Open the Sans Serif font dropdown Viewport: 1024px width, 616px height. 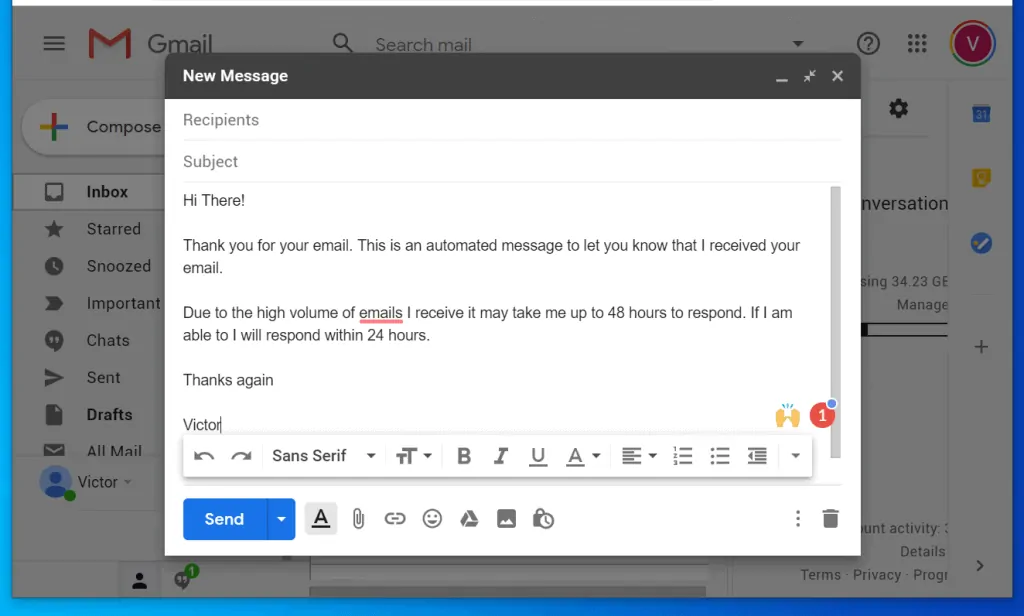(323, 456)
